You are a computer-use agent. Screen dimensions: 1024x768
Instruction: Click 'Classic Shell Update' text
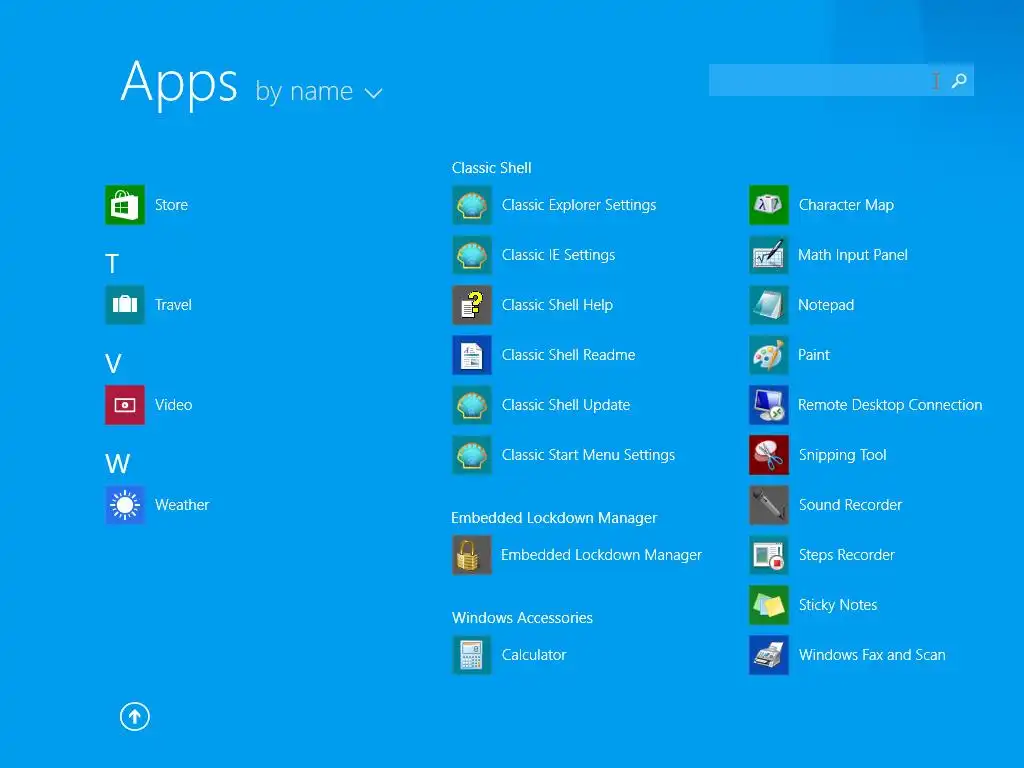pyautogui.click(x=566, y=405)
